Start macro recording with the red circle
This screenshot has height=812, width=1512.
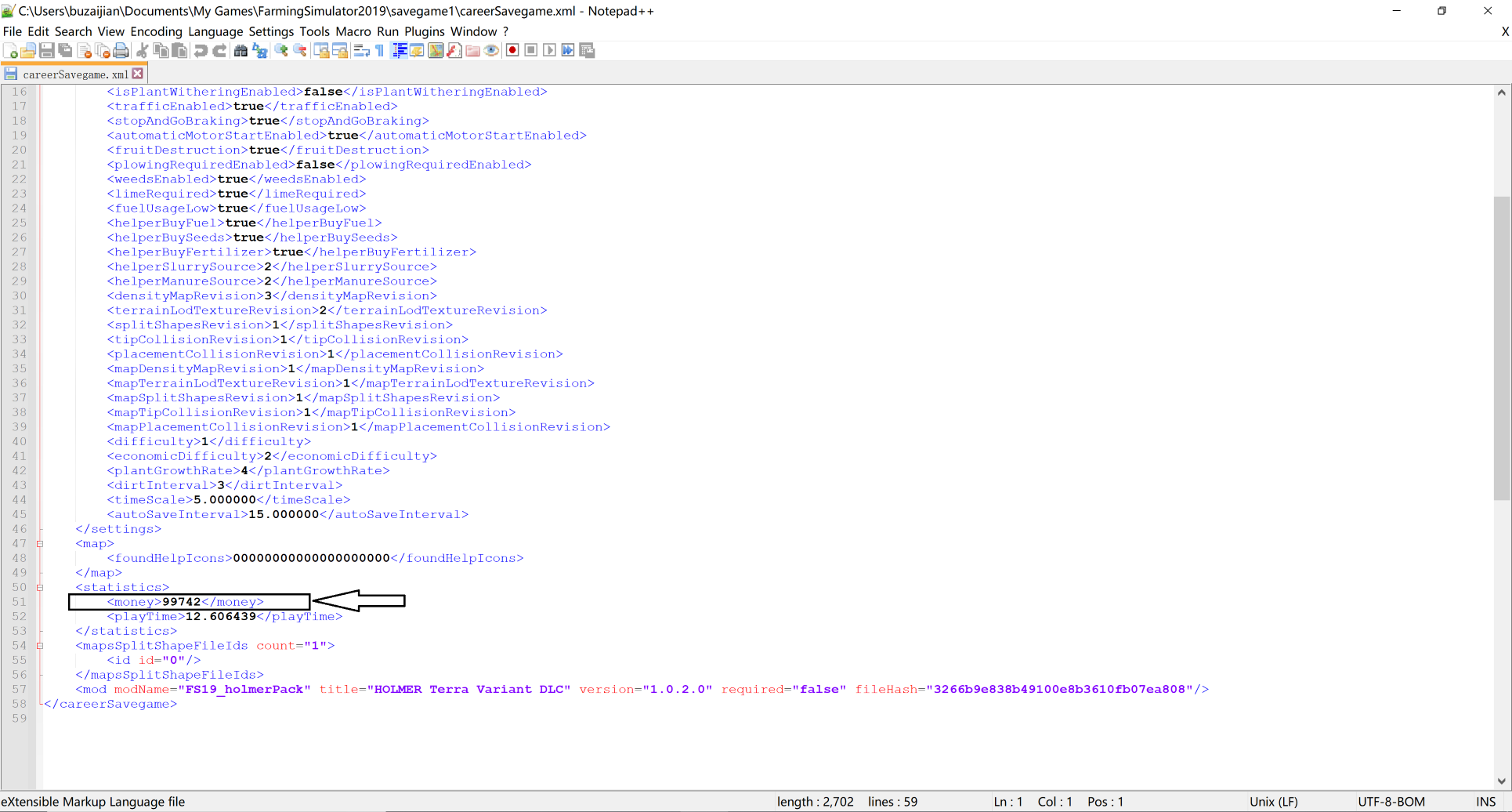pos(512,51)
